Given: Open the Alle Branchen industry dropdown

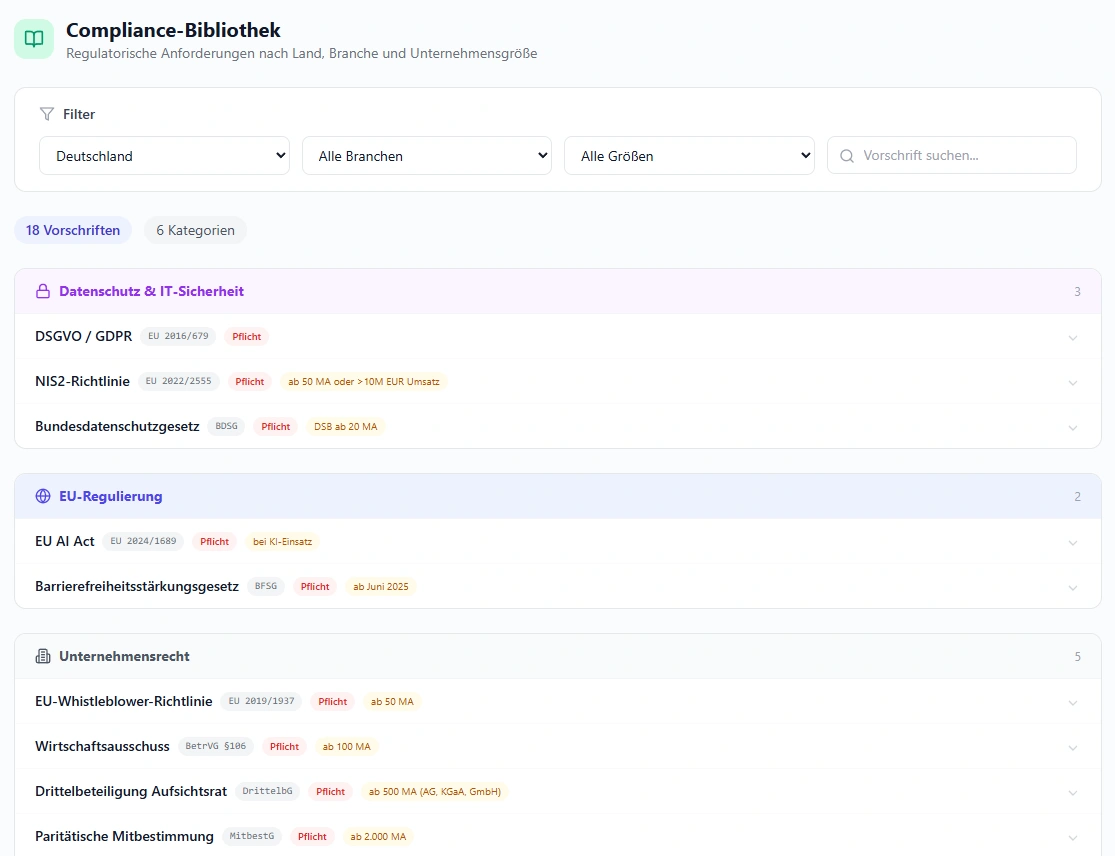Looking at the screenshot, I should (x=426, y=156).
